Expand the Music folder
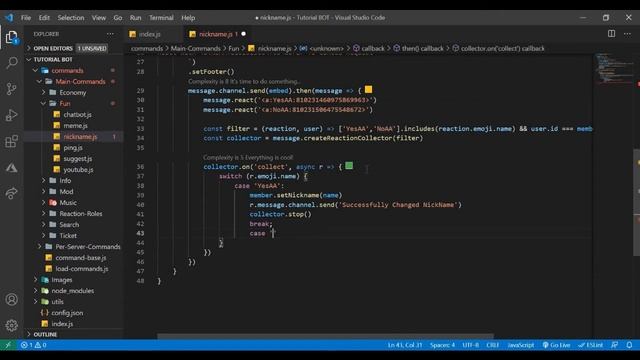The height and width of the screenshot is (360, 640). pos(73,202)
